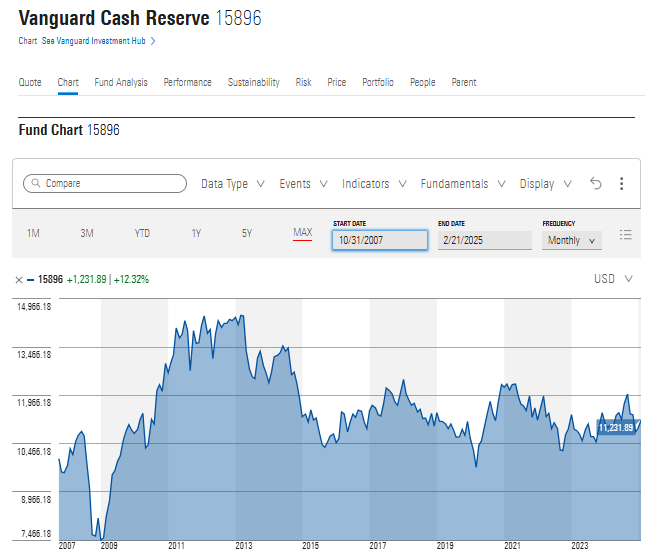
Task: Open the Fund Analysis tab
Action: click(x=121, y=82)
